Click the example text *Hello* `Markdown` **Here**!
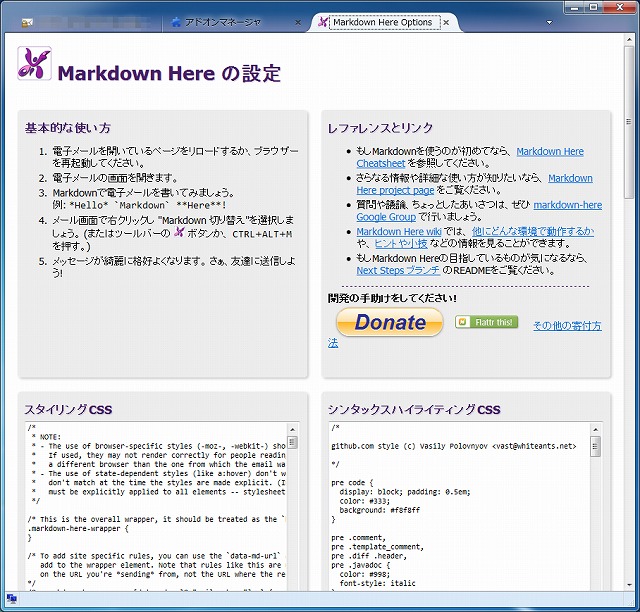Screen dimensions: 640x612 point(148,205)
